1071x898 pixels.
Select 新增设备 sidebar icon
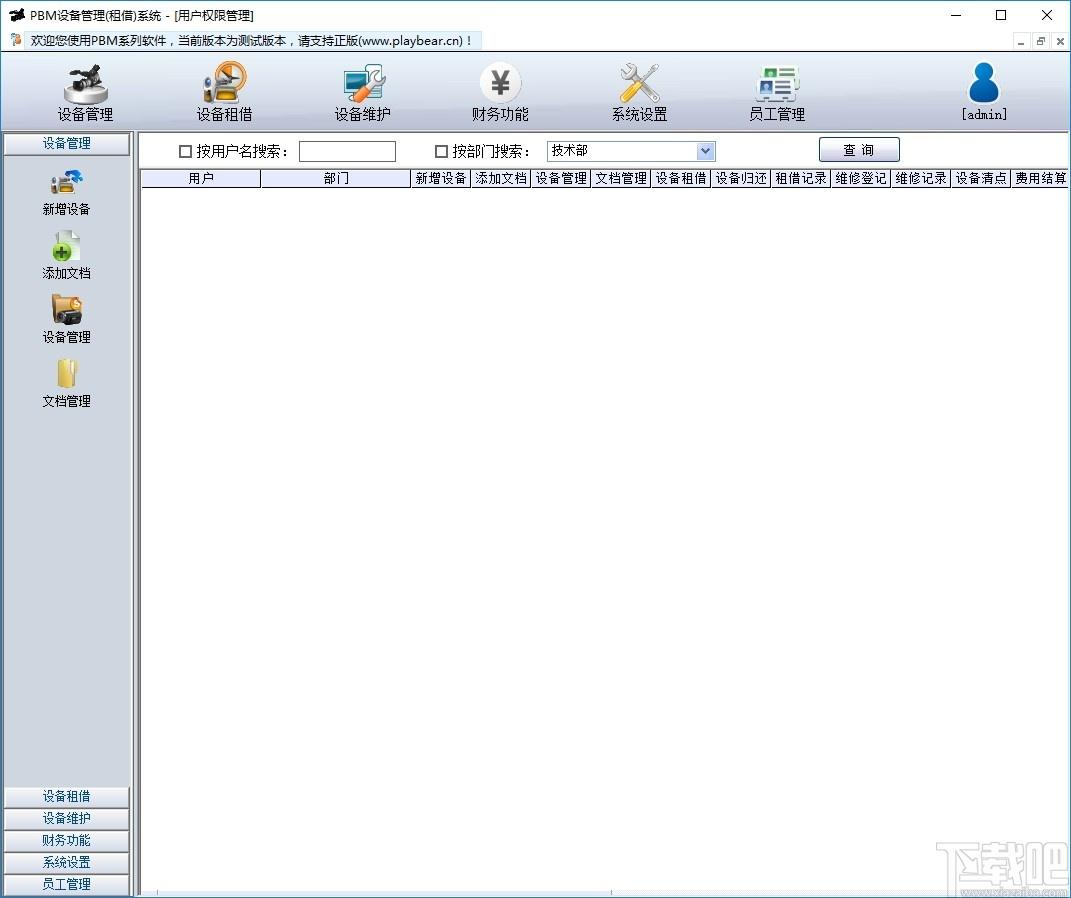pos(66,182)
